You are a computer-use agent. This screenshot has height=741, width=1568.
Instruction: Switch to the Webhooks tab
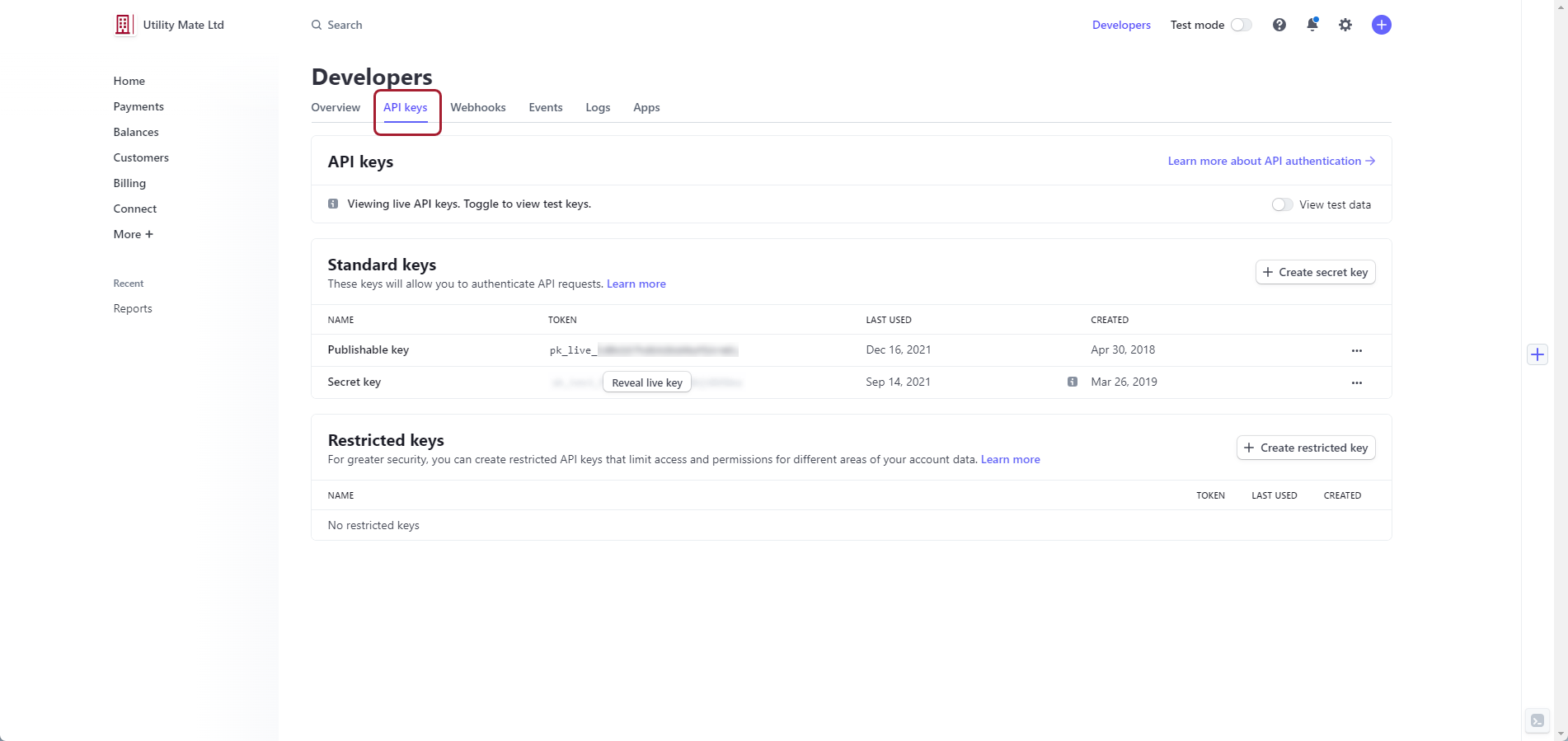(477, 107)
